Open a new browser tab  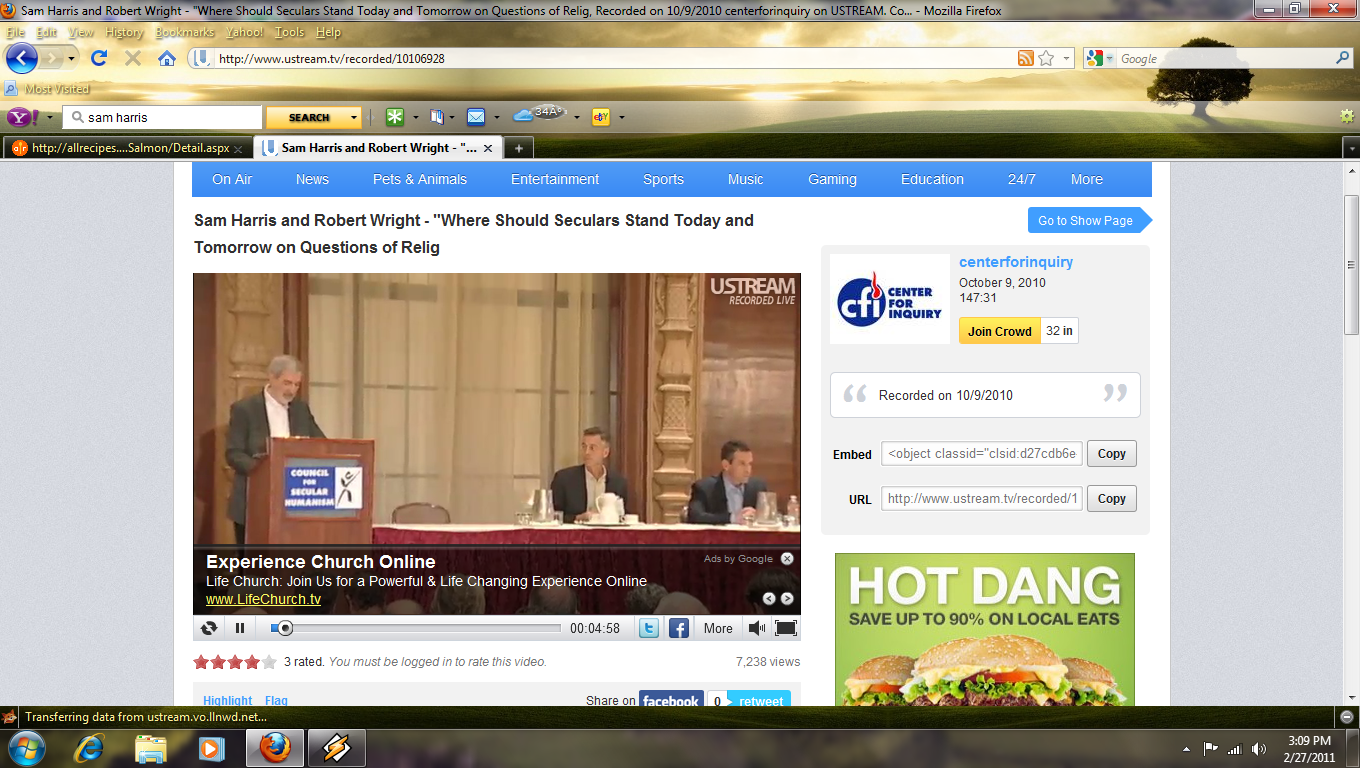coord(518,148)
